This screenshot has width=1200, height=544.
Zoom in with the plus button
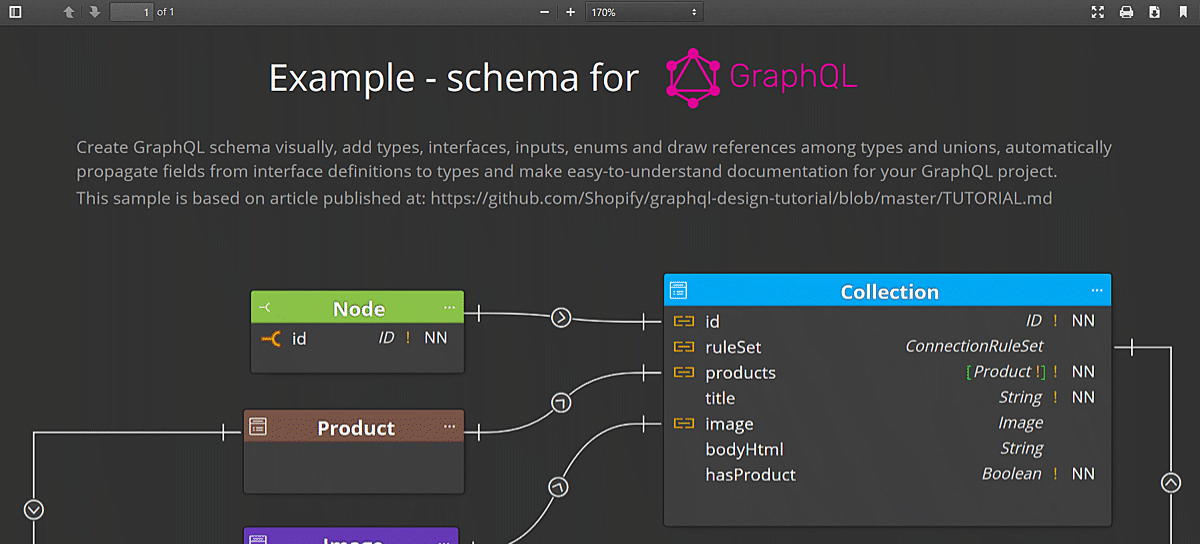click(x=570, y=12)
